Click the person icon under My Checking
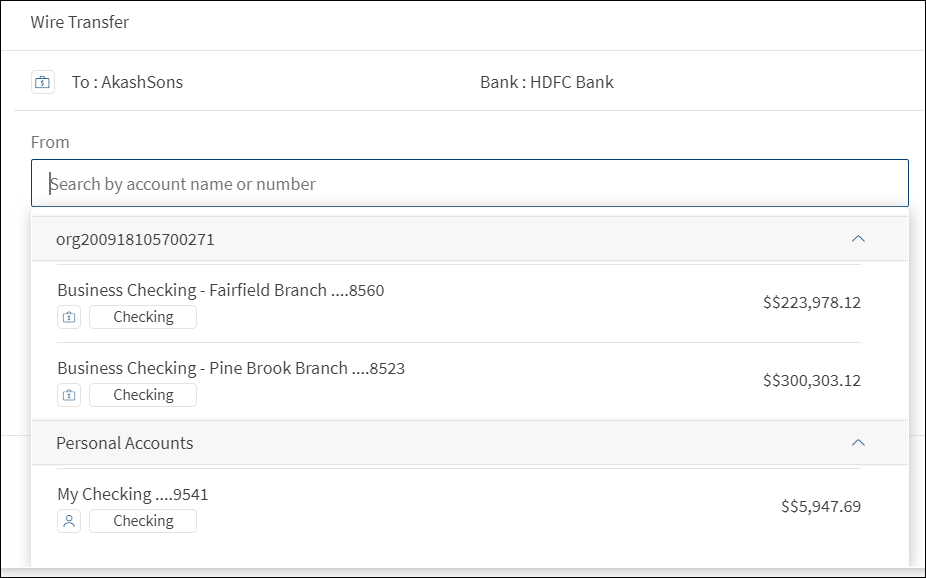Viewport: 926px width, 578px height. pos(69,521)
